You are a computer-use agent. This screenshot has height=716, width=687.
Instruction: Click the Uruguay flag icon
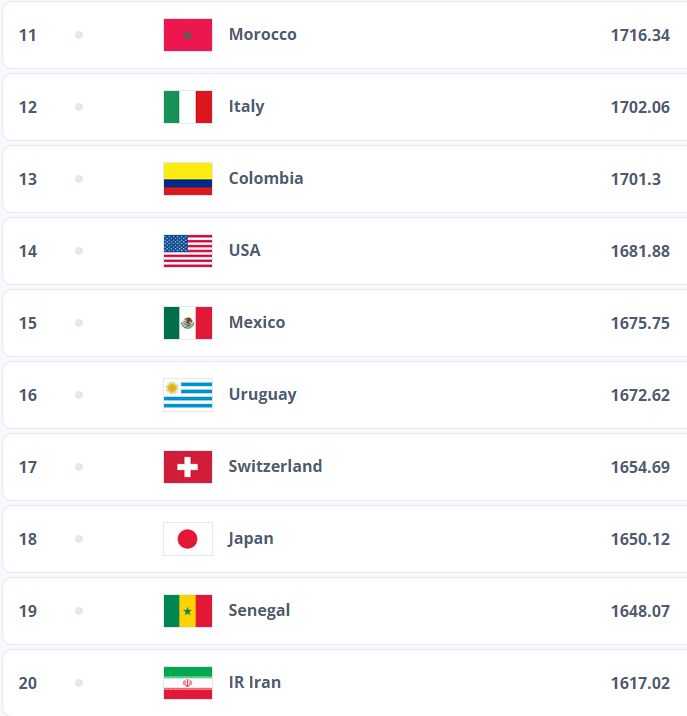pyautogui.click(x=188, y=395)
